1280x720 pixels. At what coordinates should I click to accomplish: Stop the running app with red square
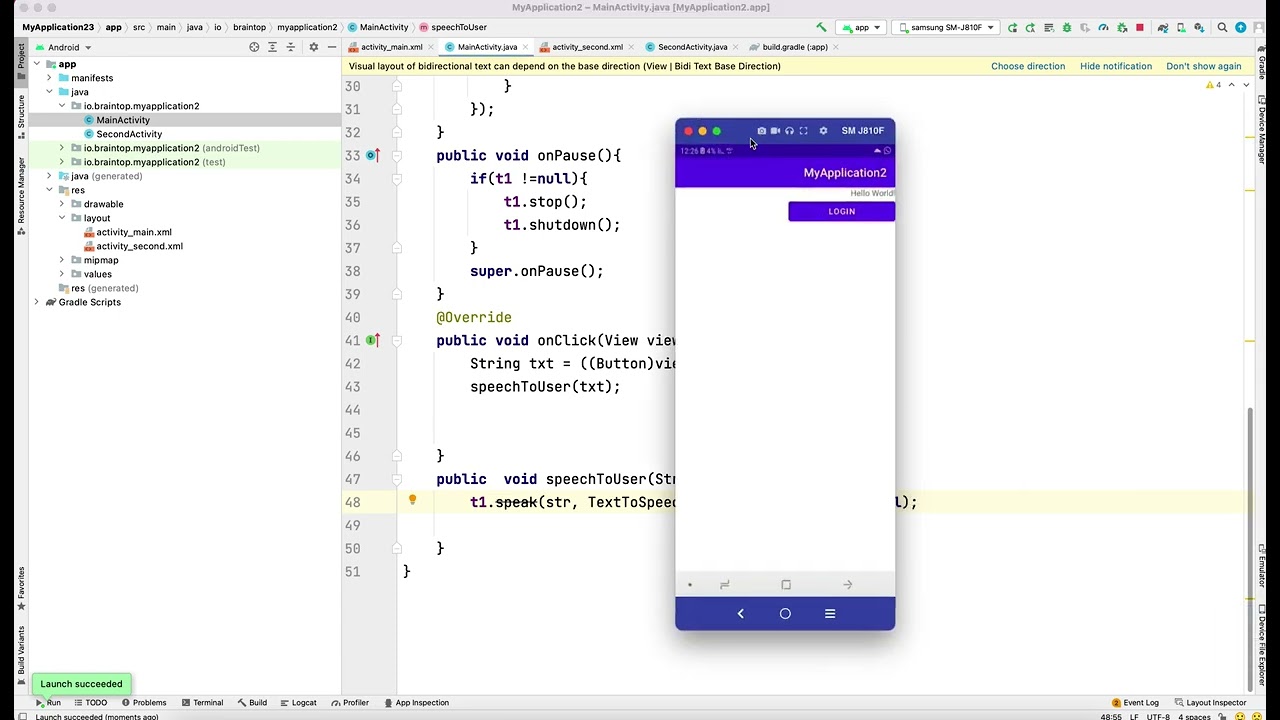(x=1140, y=27)
